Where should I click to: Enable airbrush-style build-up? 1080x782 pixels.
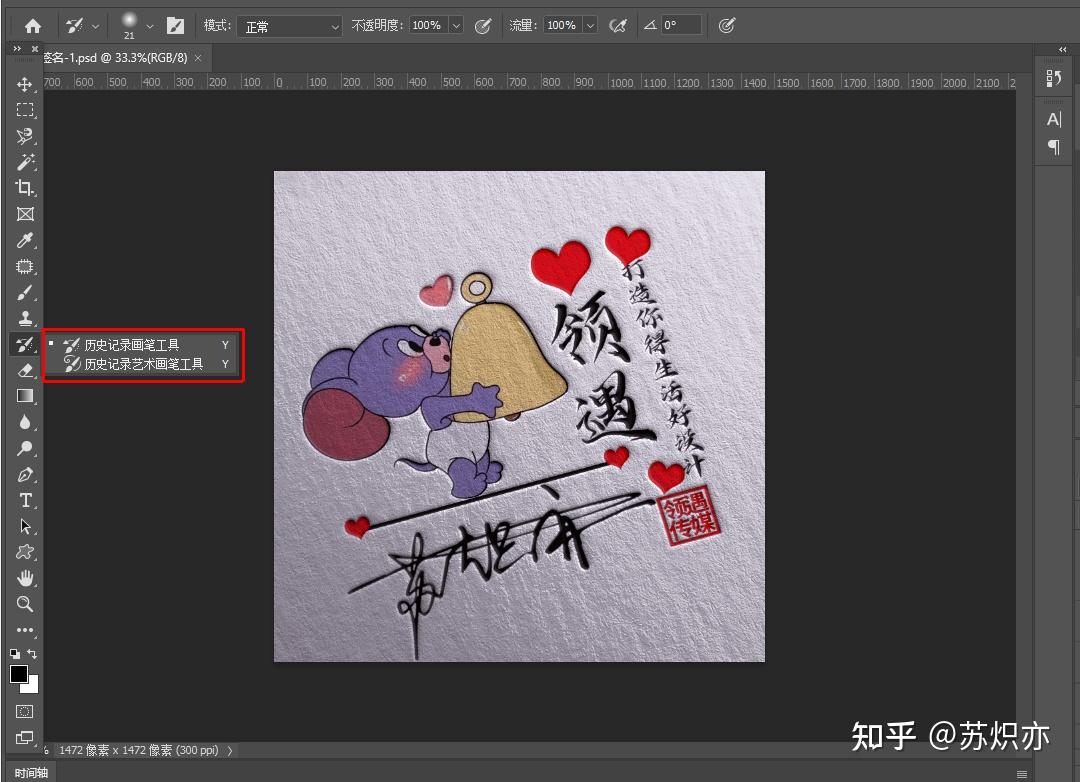click(x=618, y=26)
